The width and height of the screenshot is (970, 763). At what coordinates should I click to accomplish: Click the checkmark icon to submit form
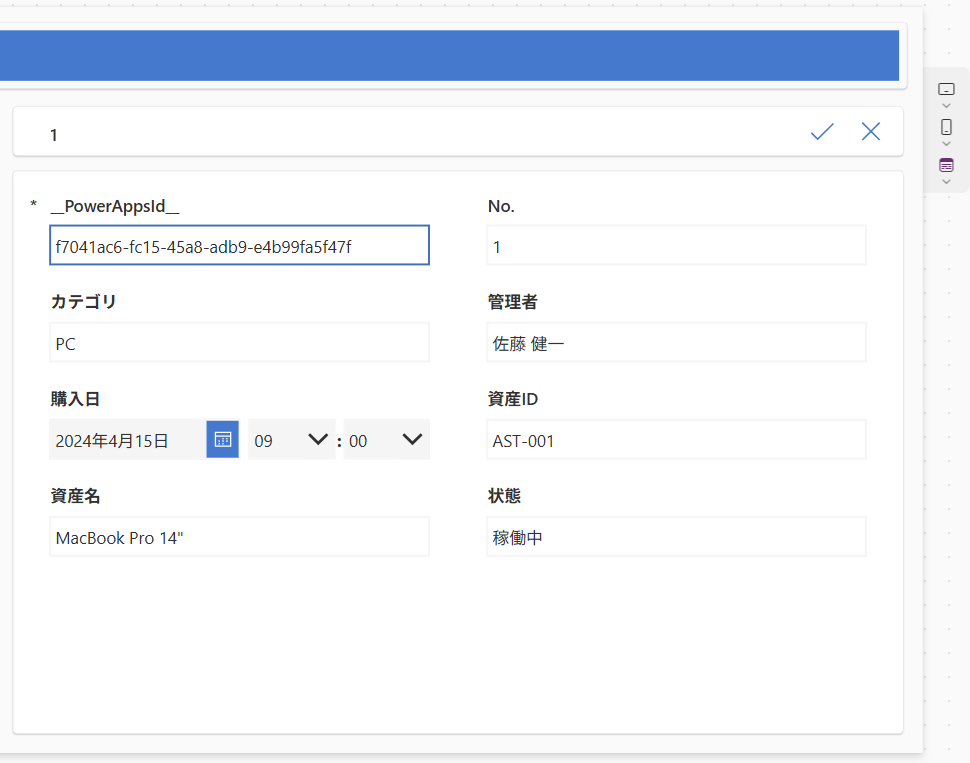click(822, 132)
